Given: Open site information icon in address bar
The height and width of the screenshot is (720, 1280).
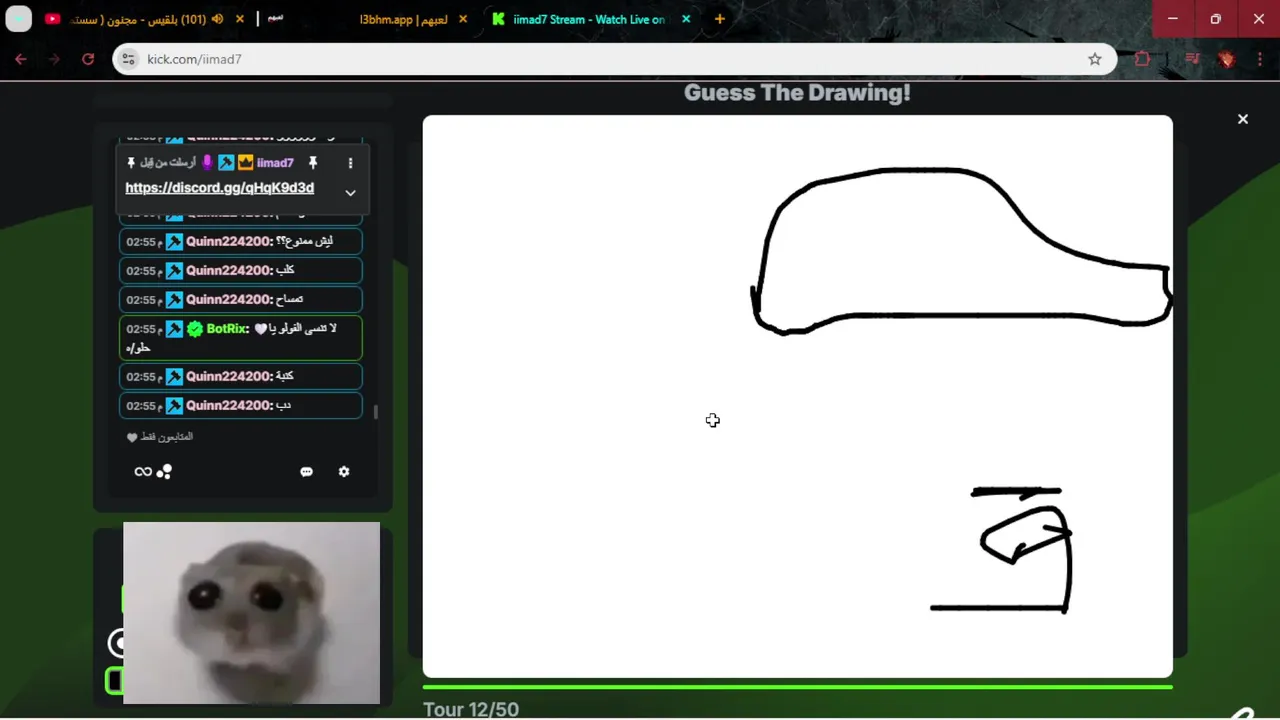Looking at the screenshot, I should pyautogui.click(x=128, y=59).
